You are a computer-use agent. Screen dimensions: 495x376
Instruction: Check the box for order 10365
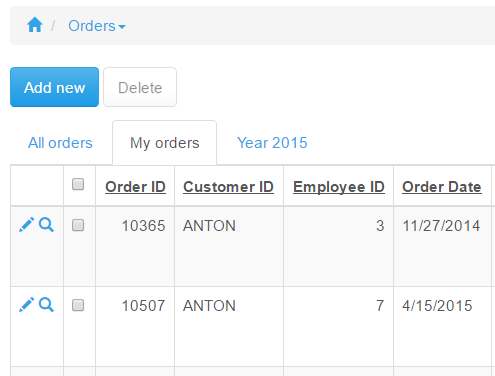[78, 225]
